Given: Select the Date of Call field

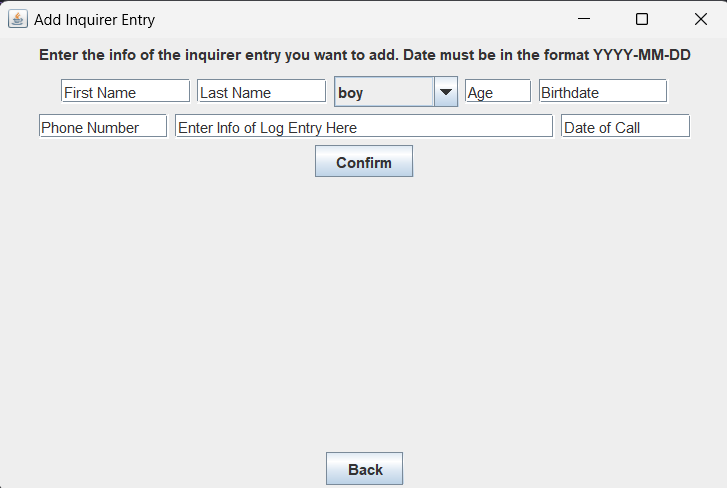Looking at the screenshot, I should pos(625,127).
